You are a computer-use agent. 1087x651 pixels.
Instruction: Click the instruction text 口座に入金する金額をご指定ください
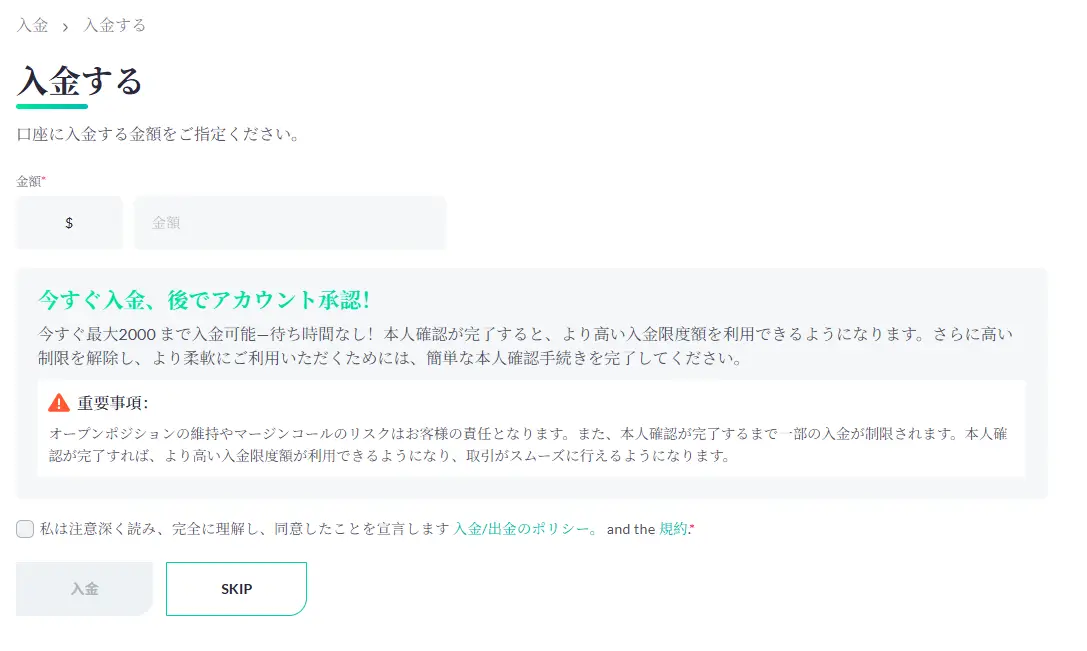[159, 133]
